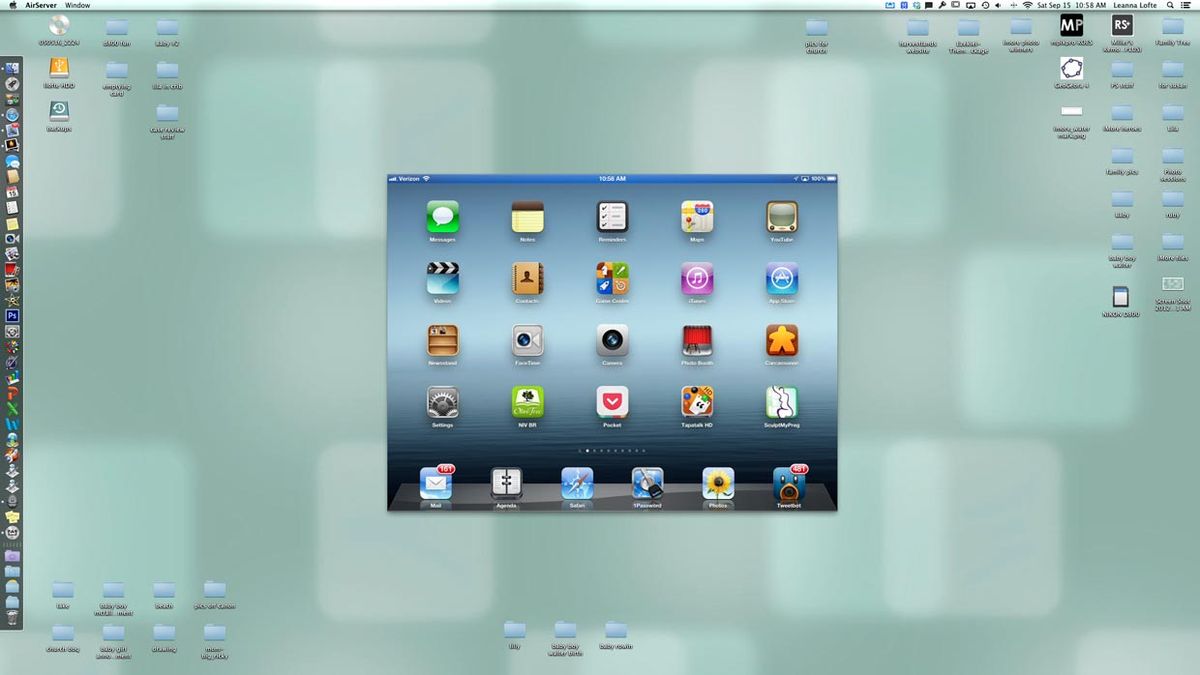Click the iPad home screen page indicator dots
The image size is (1200, 675).
click(612, 451)
